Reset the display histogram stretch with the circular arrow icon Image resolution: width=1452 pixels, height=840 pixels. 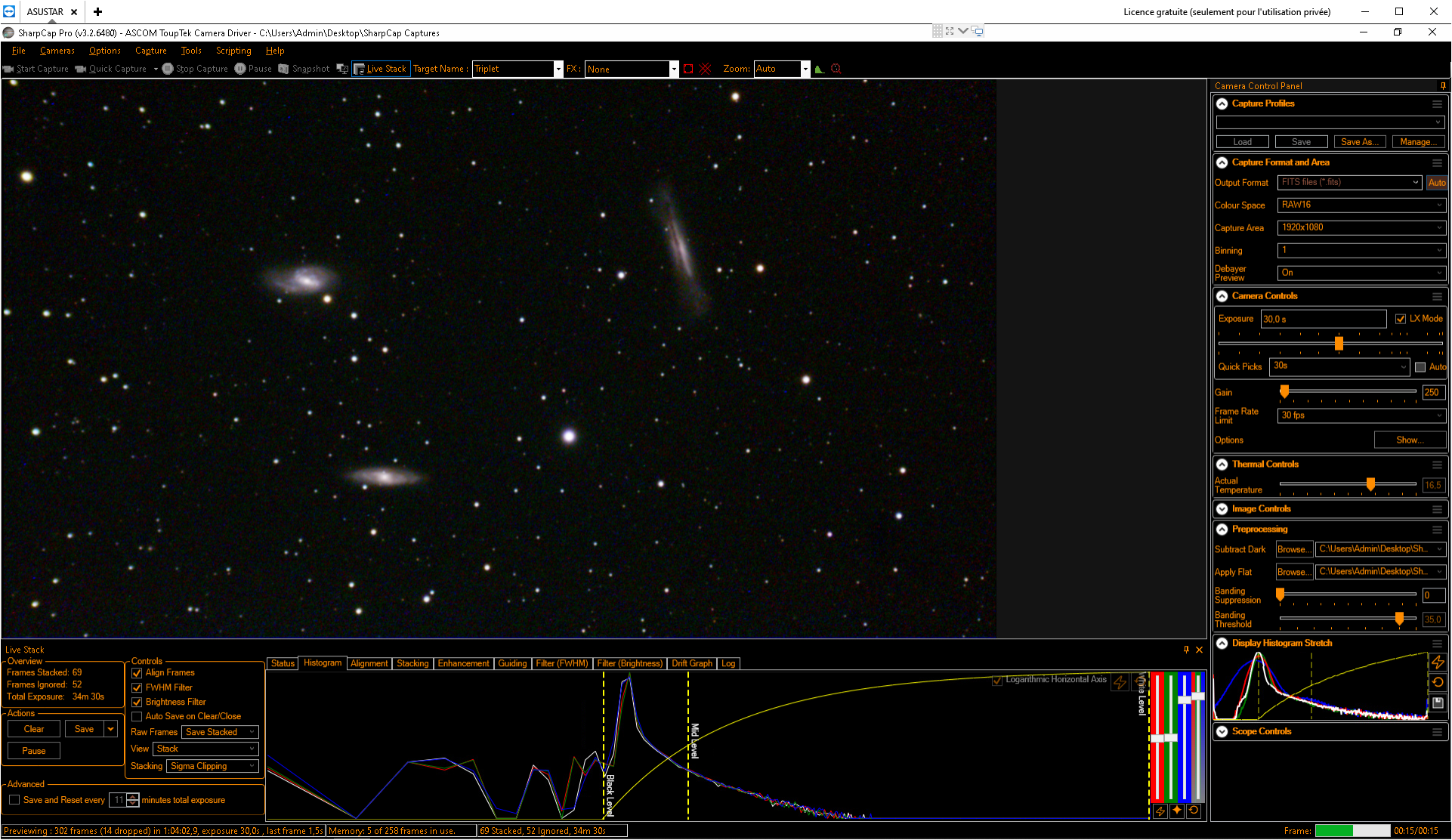click(x=1438, y=682)
